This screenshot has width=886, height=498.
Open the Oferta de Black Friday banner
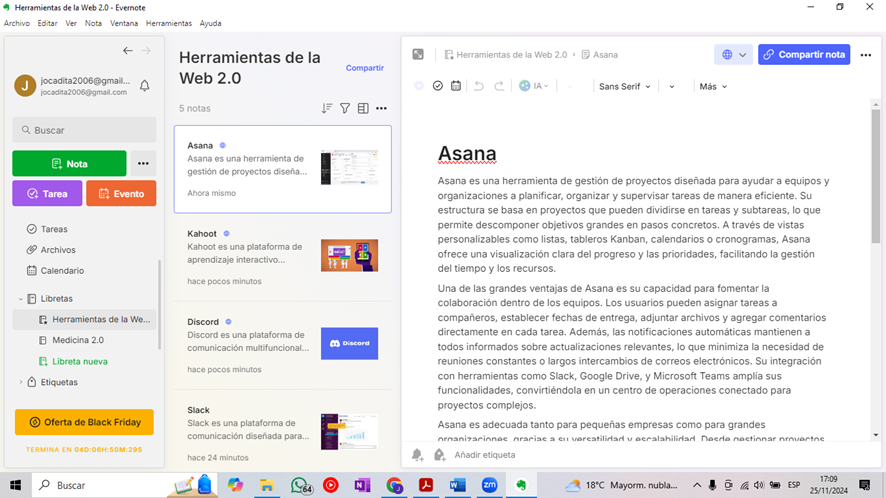pos(84,422)
